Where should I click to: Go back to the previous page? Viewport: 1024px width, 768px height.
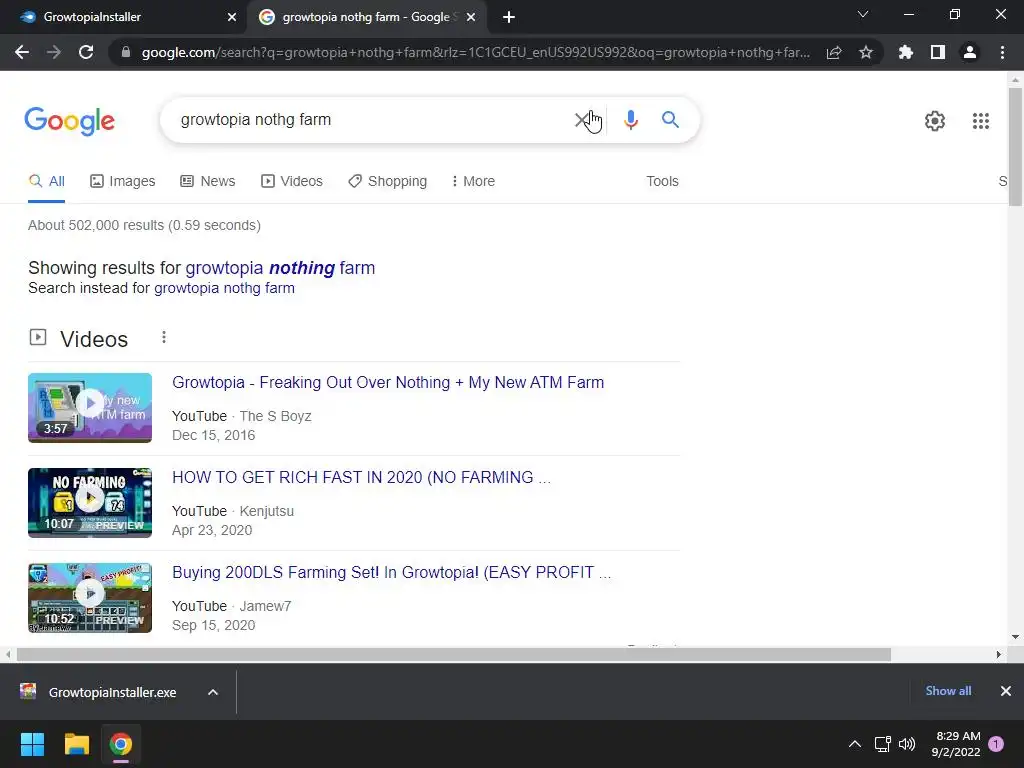(22, 52)
